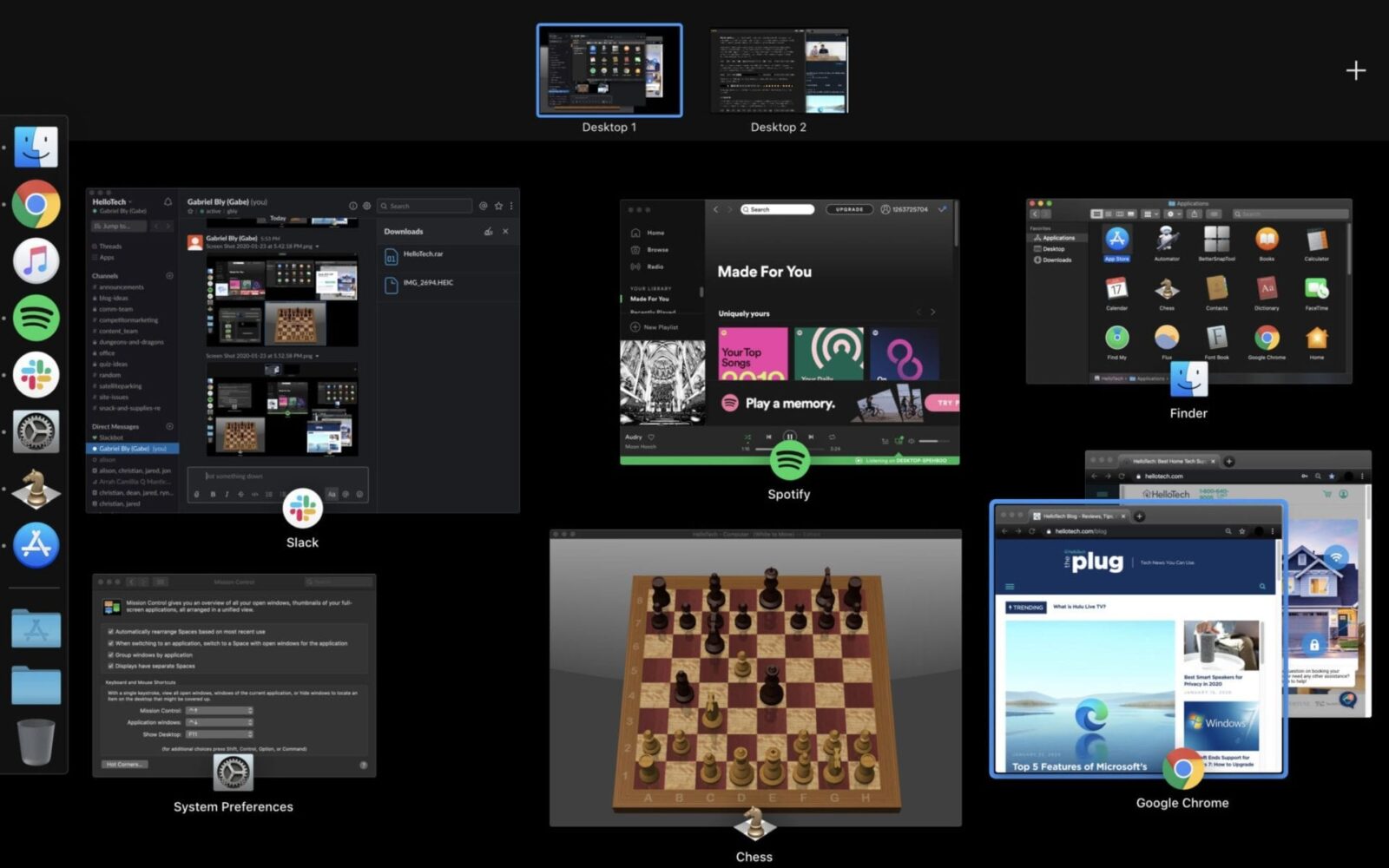This screenshot has height=868, width=1389.
Task: Click the Chrome icon in the Dock
Action: [36, 204]
